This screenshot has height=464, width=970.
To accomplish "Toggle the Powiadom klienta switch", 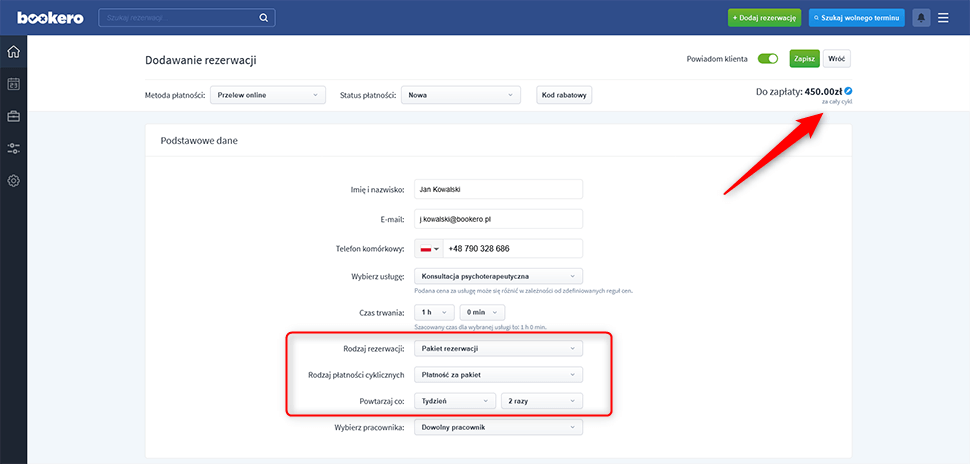I will tap(768, 59).
